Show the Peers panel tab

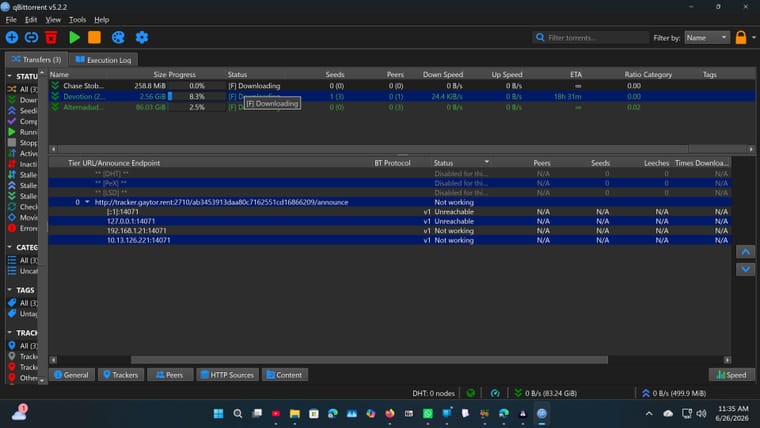click(170, 375)
